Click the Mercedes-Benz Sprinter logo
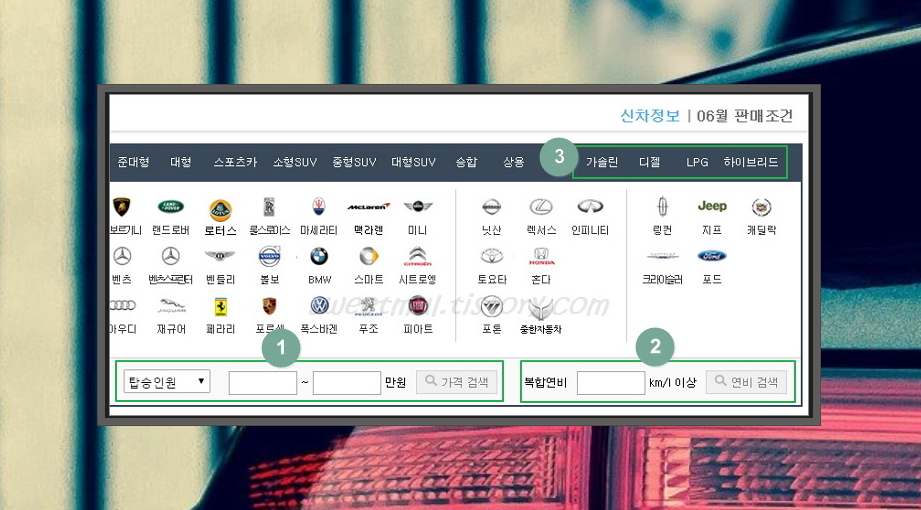Screen dimensions: 921x510 170,256
